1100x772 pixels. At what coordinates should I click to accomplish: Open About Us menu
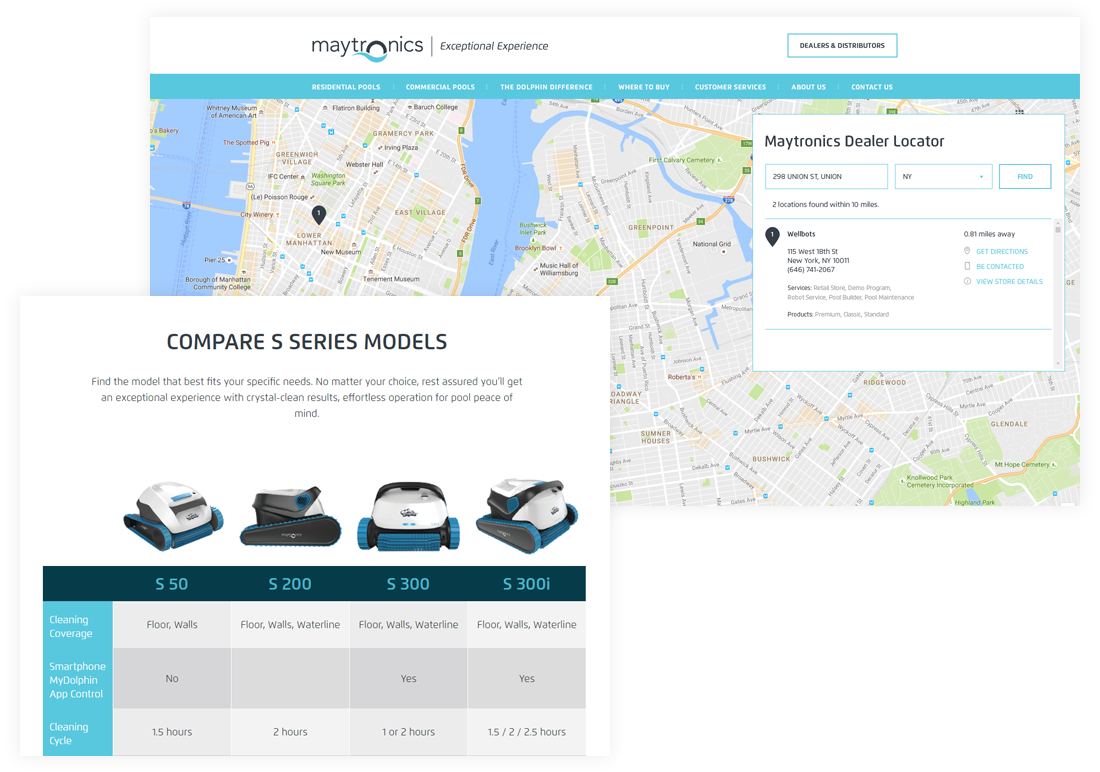click(808, 87)
